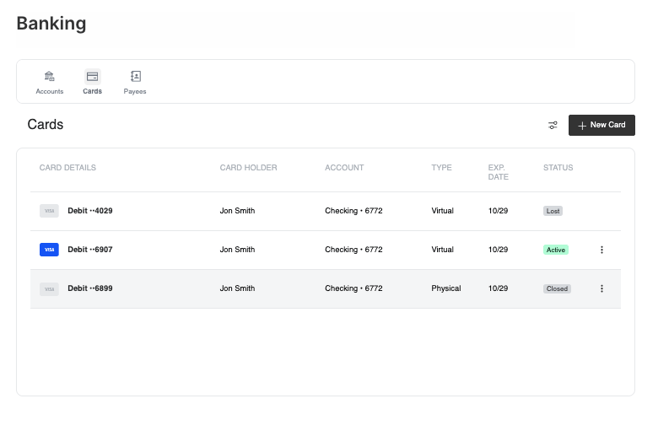The image size is (669, 447).
Task: Click the Active status badge
Action: click(556, 250)
